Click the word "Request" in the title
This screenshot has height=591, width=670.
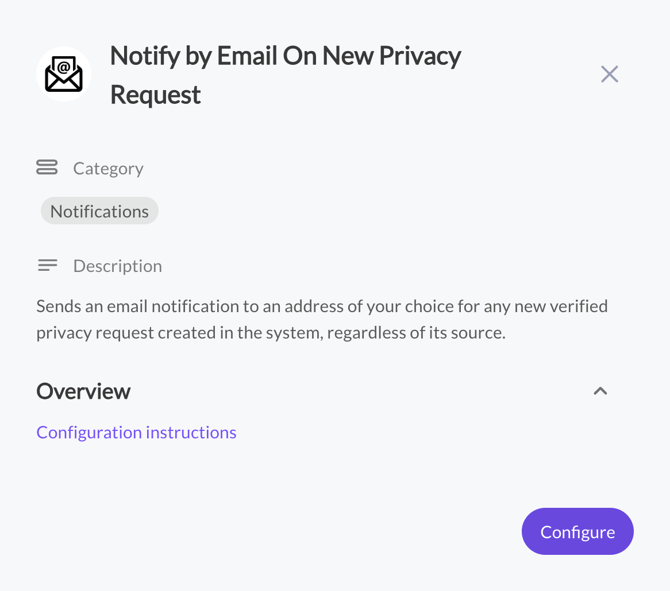[x=155, y=94]
